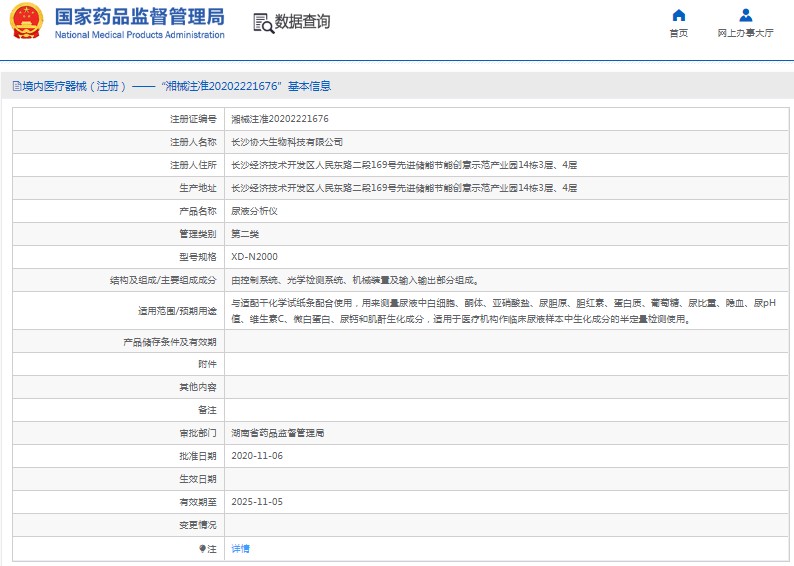This screenshot has height=566, width=794.
Task: Open the 网上办事大厅 user icon
Action: (745, 15)
